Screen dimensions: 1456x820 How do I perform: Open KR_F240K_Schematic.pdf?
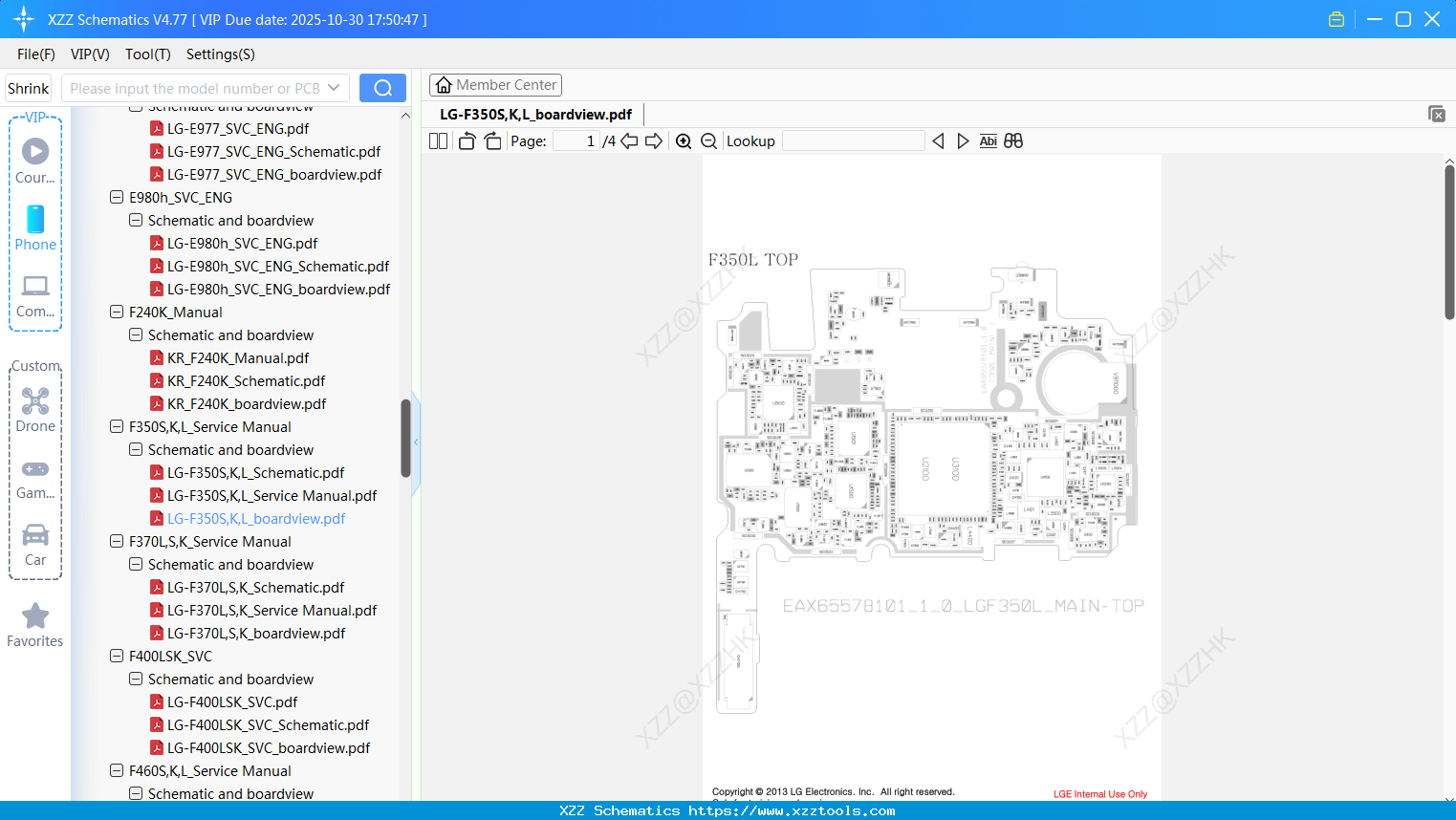(246, 380)
